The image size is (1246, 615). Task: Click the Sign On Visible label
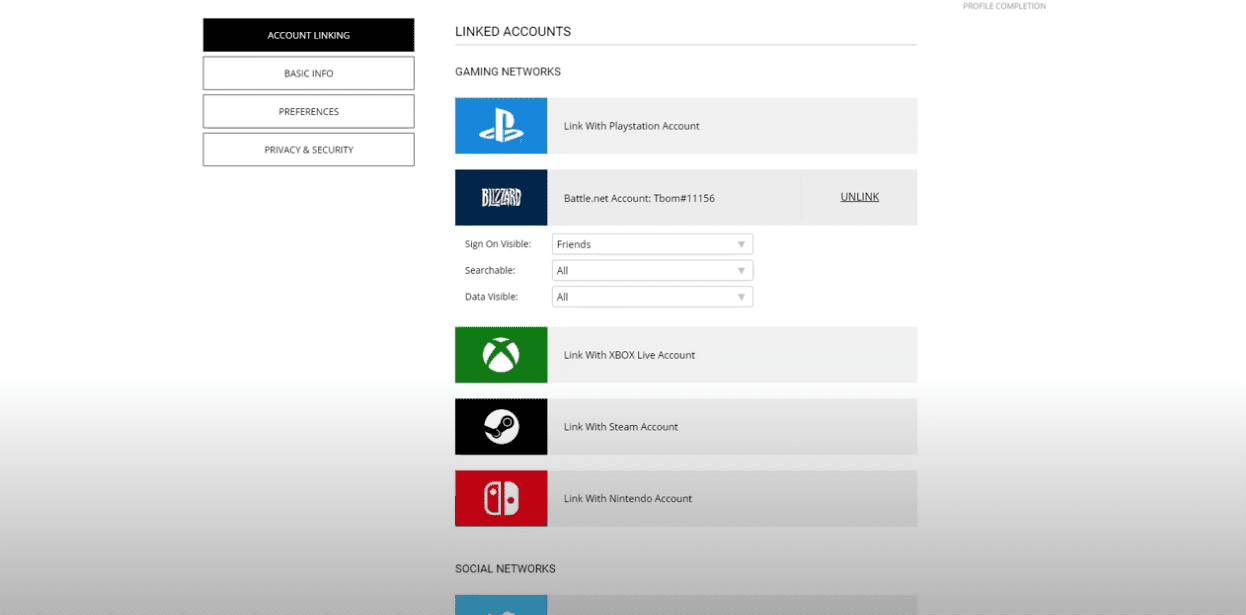coord(498,244)
